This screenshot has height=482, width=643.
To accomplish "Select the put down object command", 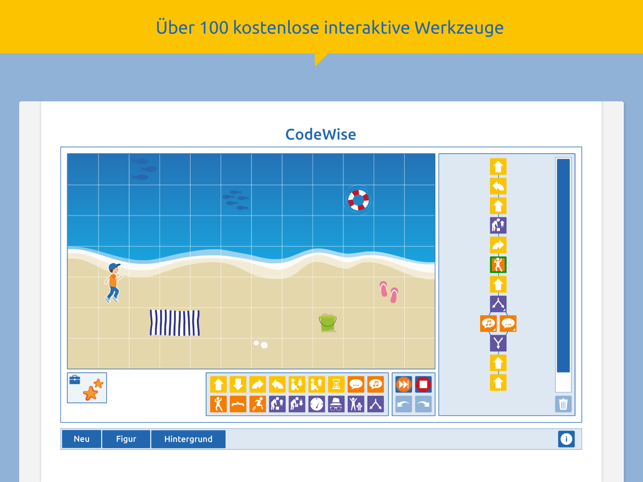I will (297, 404).
